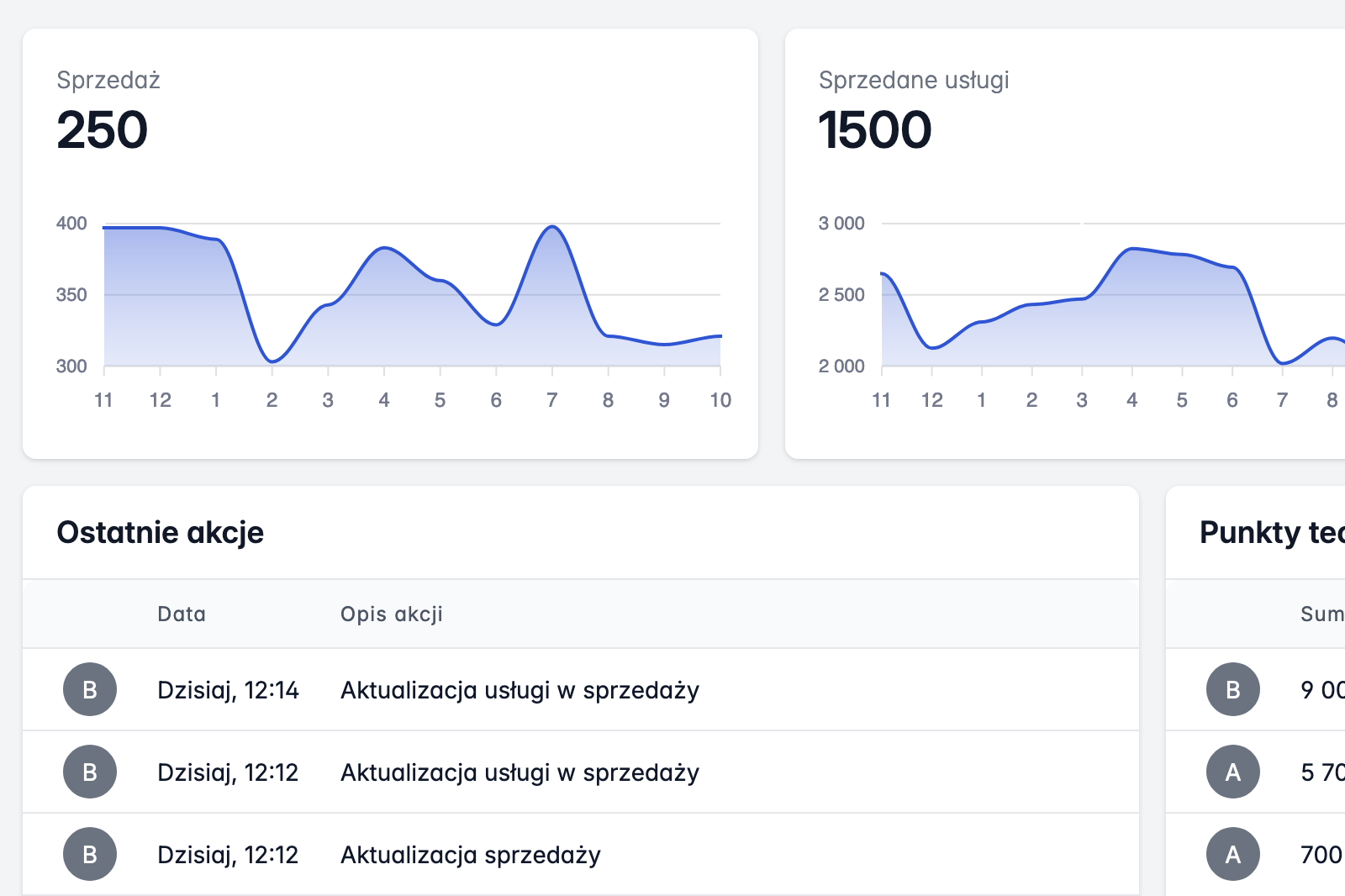Click the Ostatnie akcje heading

(x=160, y=532)
